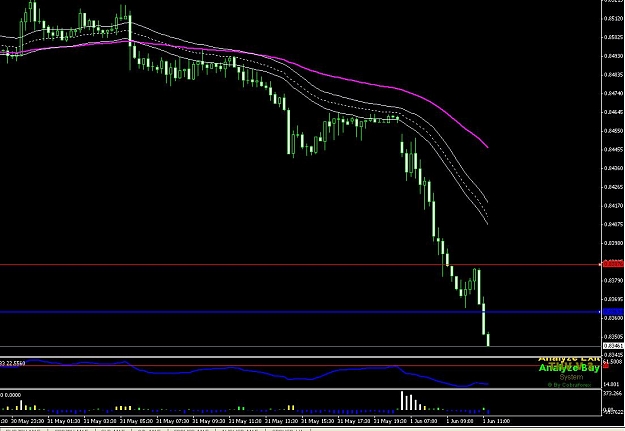
Task: Click the '1 Jun 09:00' time label
Action: pyautogui.click(x=460, y=421)
